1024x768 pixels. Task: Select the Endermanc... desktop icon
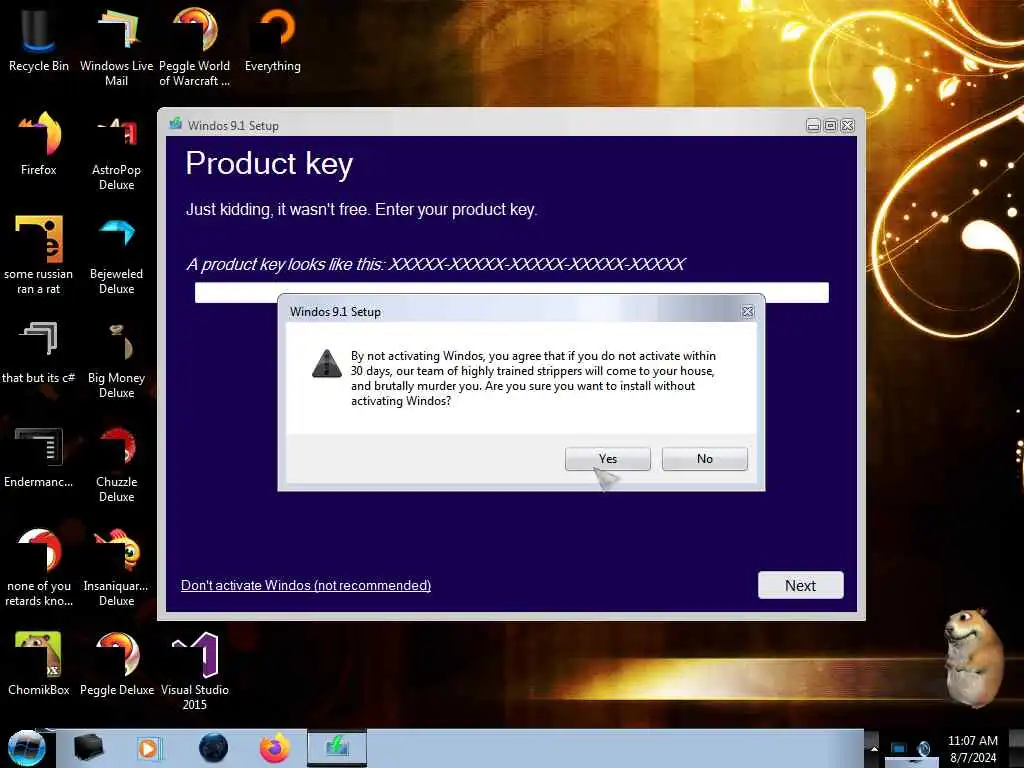pos(39,457)
